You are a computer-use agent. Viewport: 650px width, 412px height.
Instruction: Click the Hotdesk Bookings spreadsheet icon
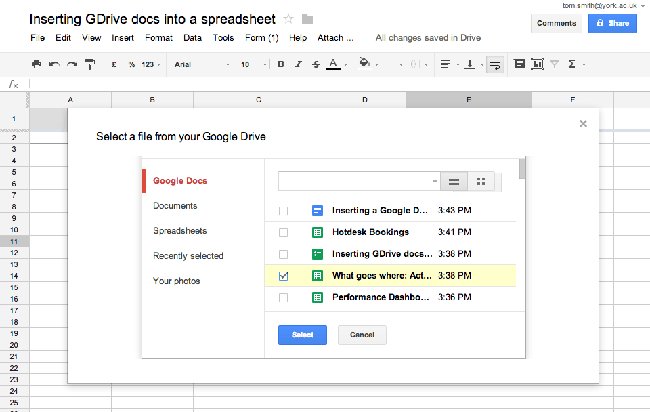tap(317, 232)
